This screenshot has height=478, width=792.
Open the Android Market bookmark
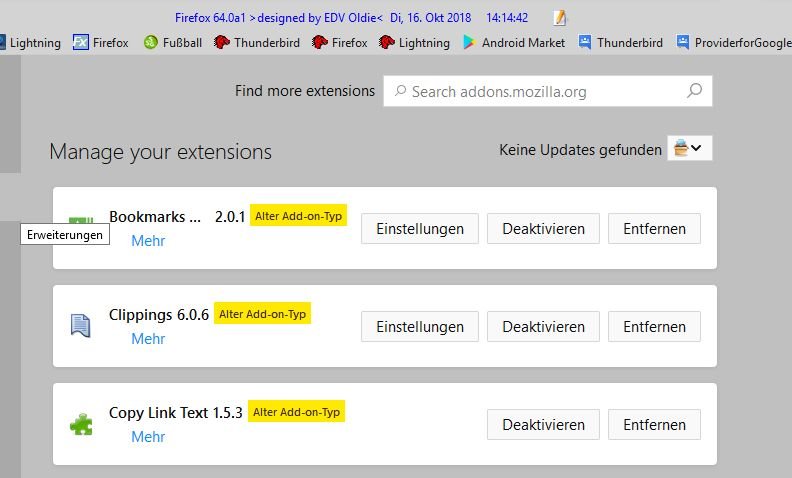tap(513, 43)
